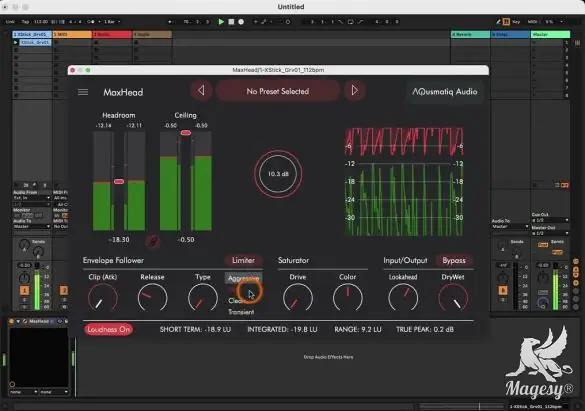Click the Tap tempo button
585x411 pixels.
(25, 22)
